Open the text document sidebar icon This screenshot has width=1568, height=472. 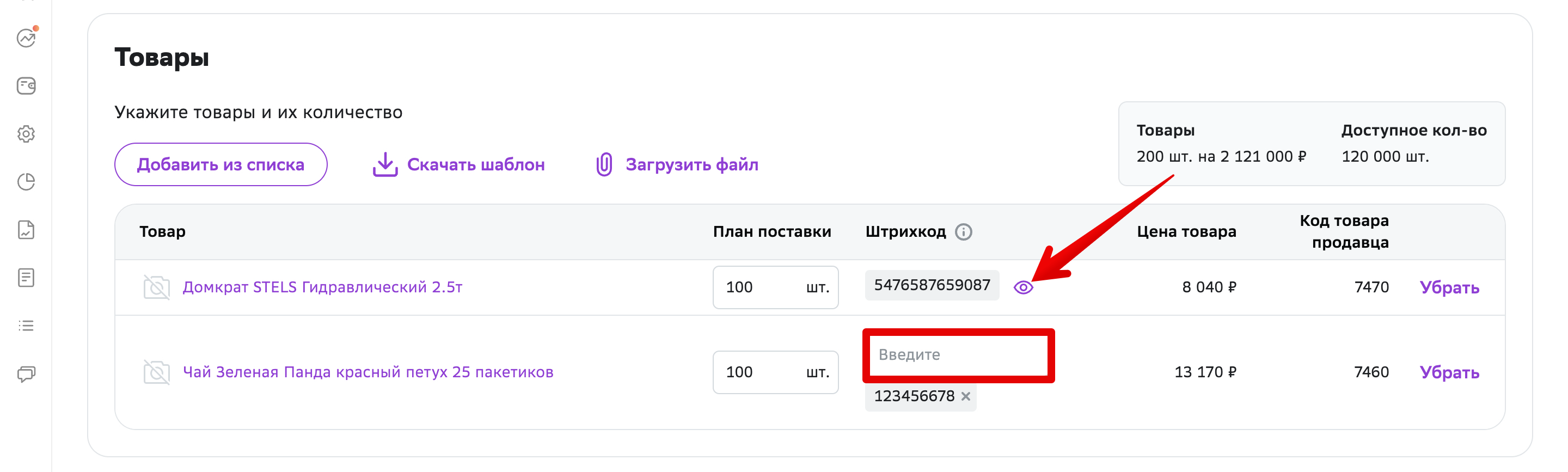pyautogui.click(x=26, y=278)
